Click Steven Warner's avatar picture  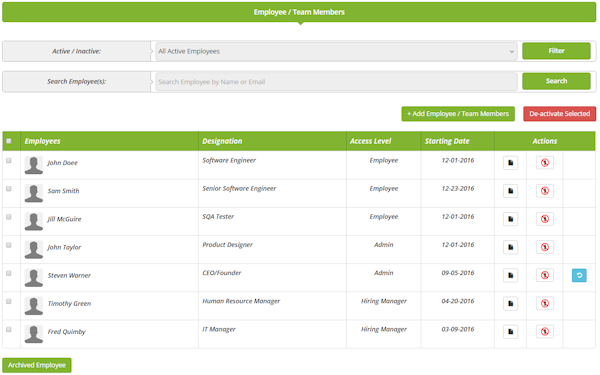point(34,278)
